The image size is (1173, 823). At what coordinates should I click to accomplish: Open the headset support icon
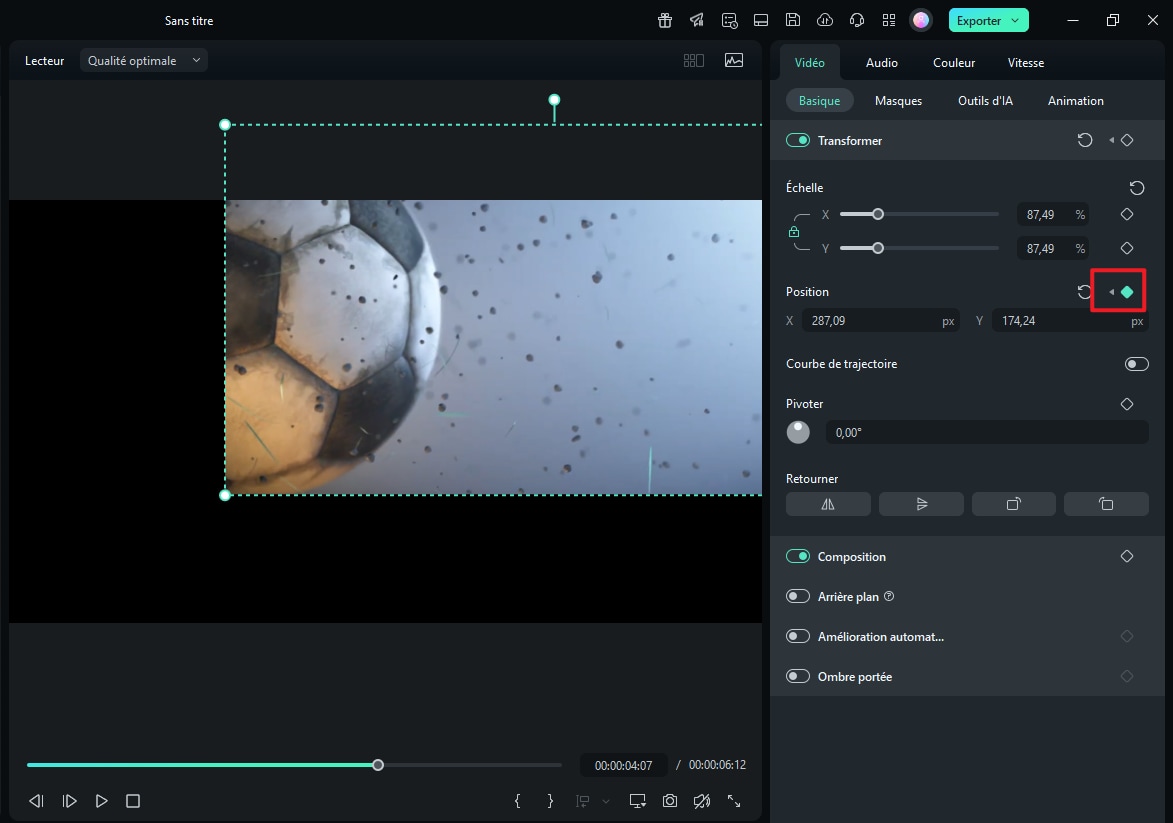[x=857, y=20]
